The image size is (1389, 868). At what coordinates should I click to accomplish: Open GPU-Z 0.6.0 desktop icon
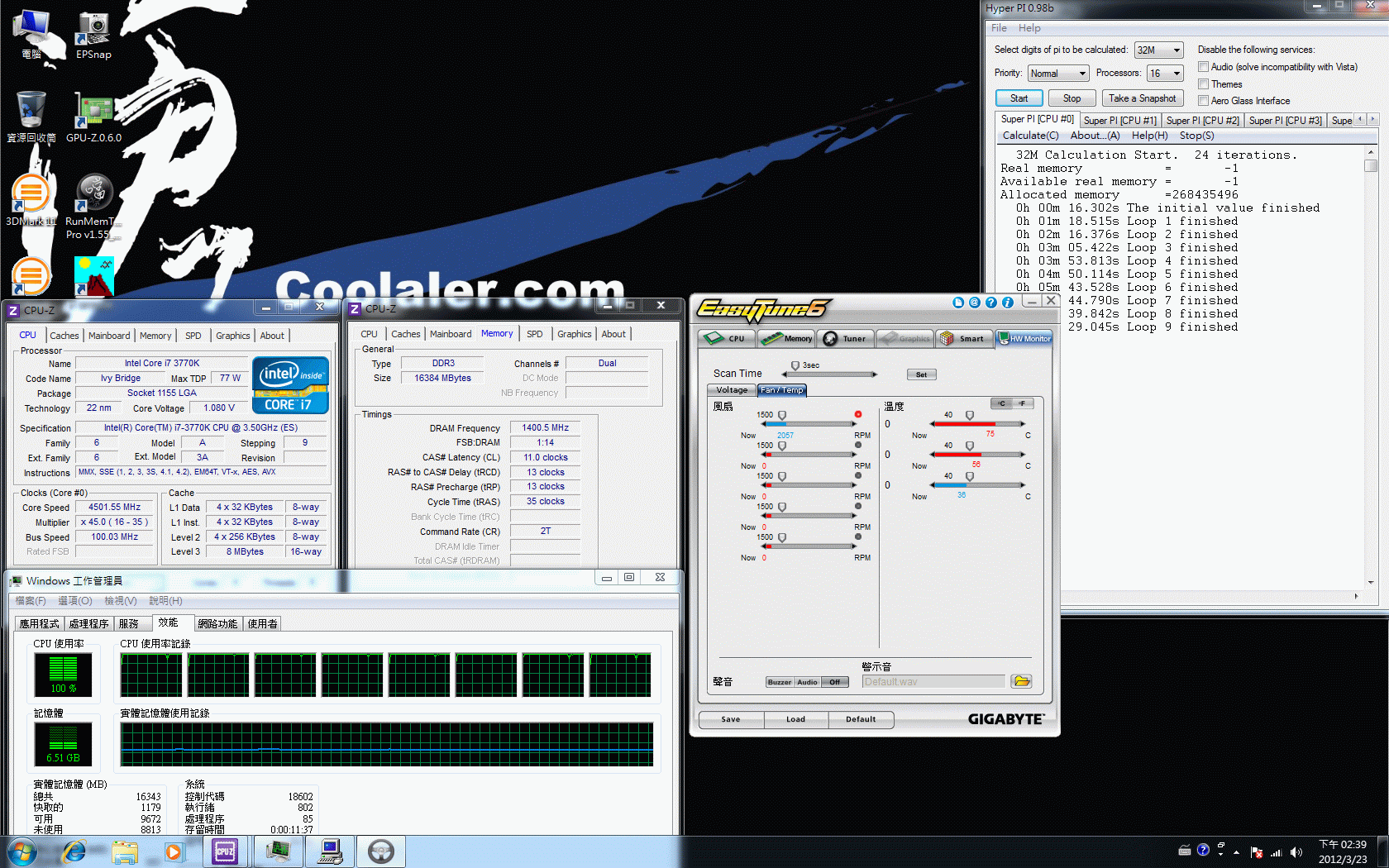coord(93,117)
